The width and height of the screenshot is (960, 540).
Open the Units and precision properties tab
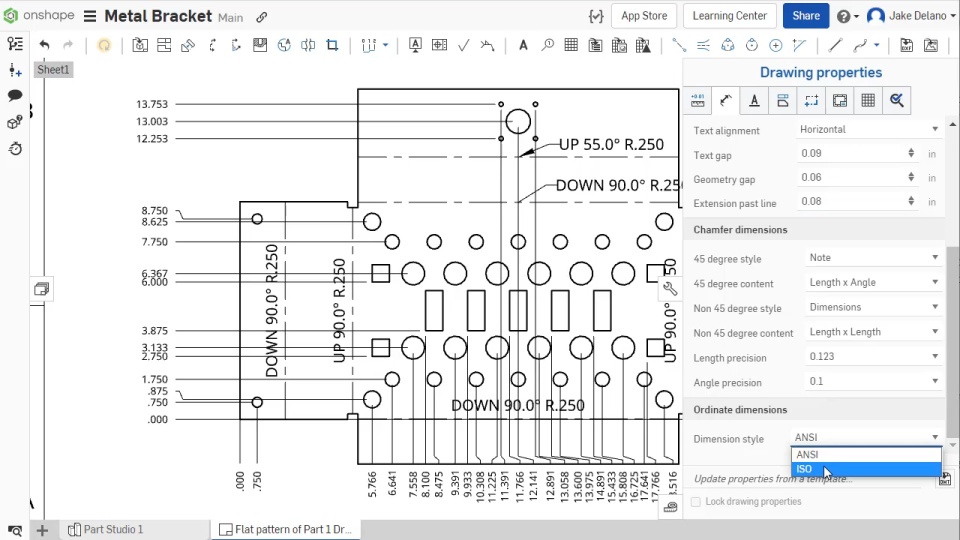point(697,100)
